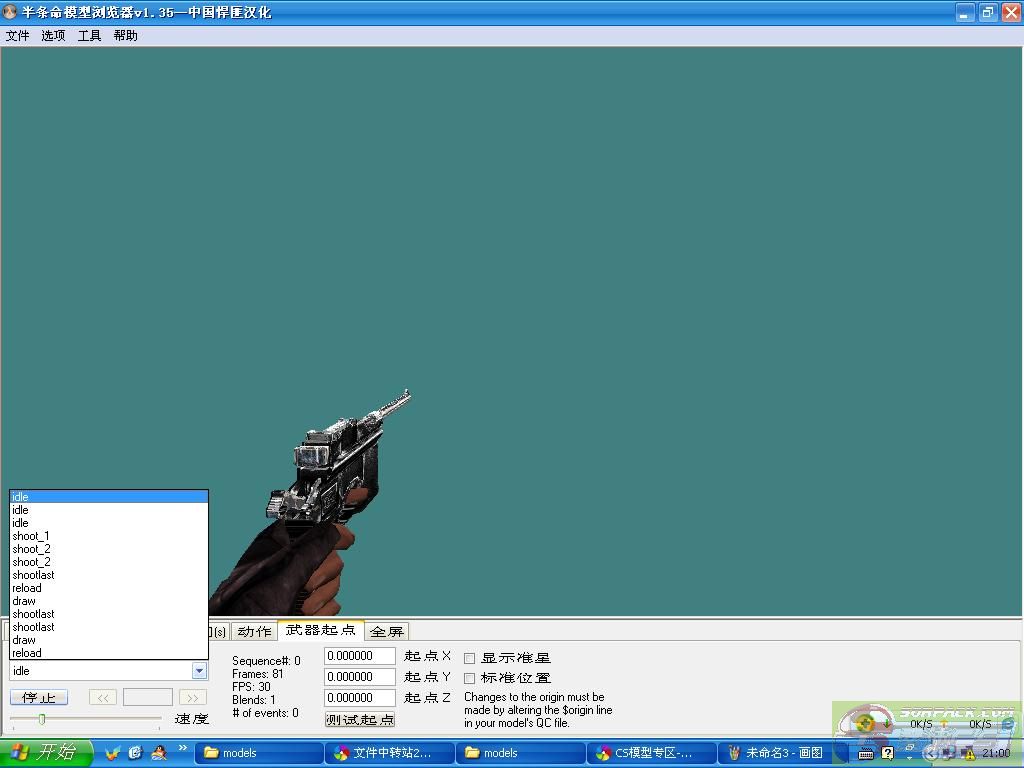Viewport: 1024px width, 768px height.
Task: Open the 工具 menu
Action: pos(89,35)
